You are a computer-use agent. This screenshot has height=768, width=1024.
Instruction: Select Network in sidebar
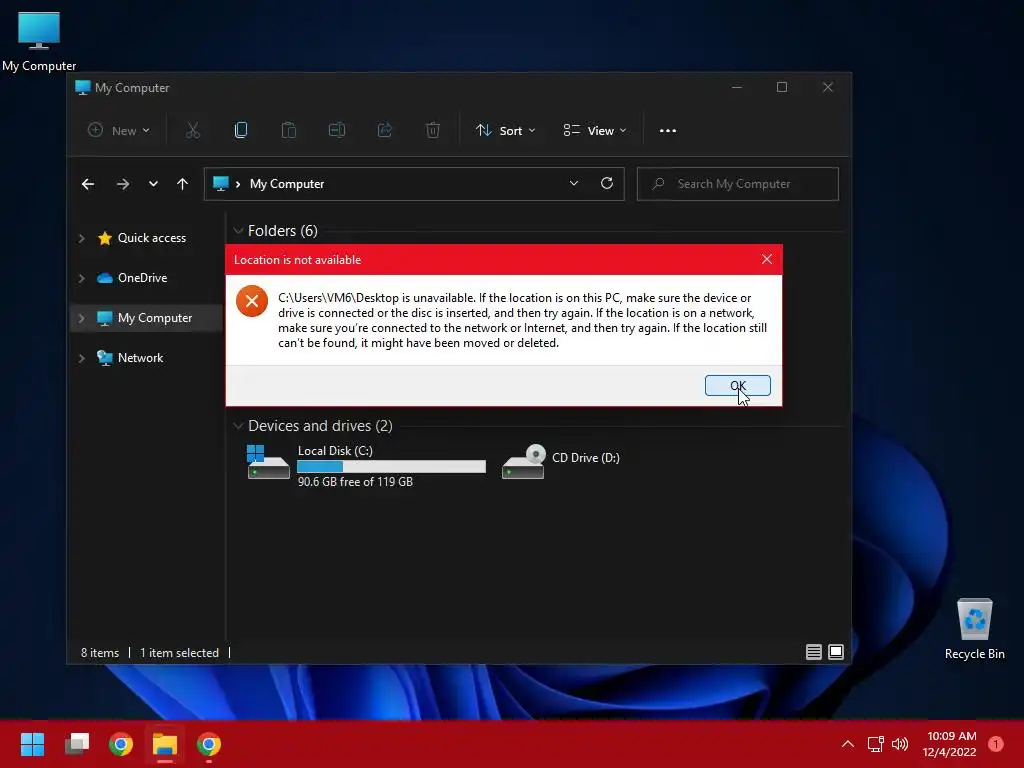(140, 358)
